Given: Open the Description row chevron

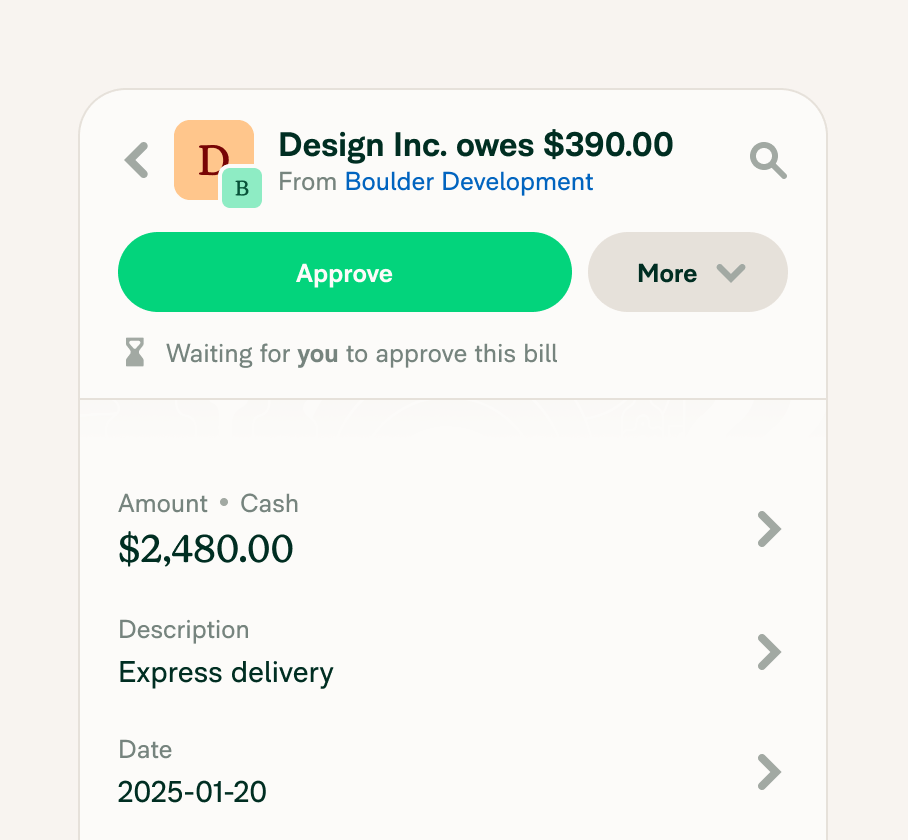Looking at the screenshot, I should coord(769,652).
